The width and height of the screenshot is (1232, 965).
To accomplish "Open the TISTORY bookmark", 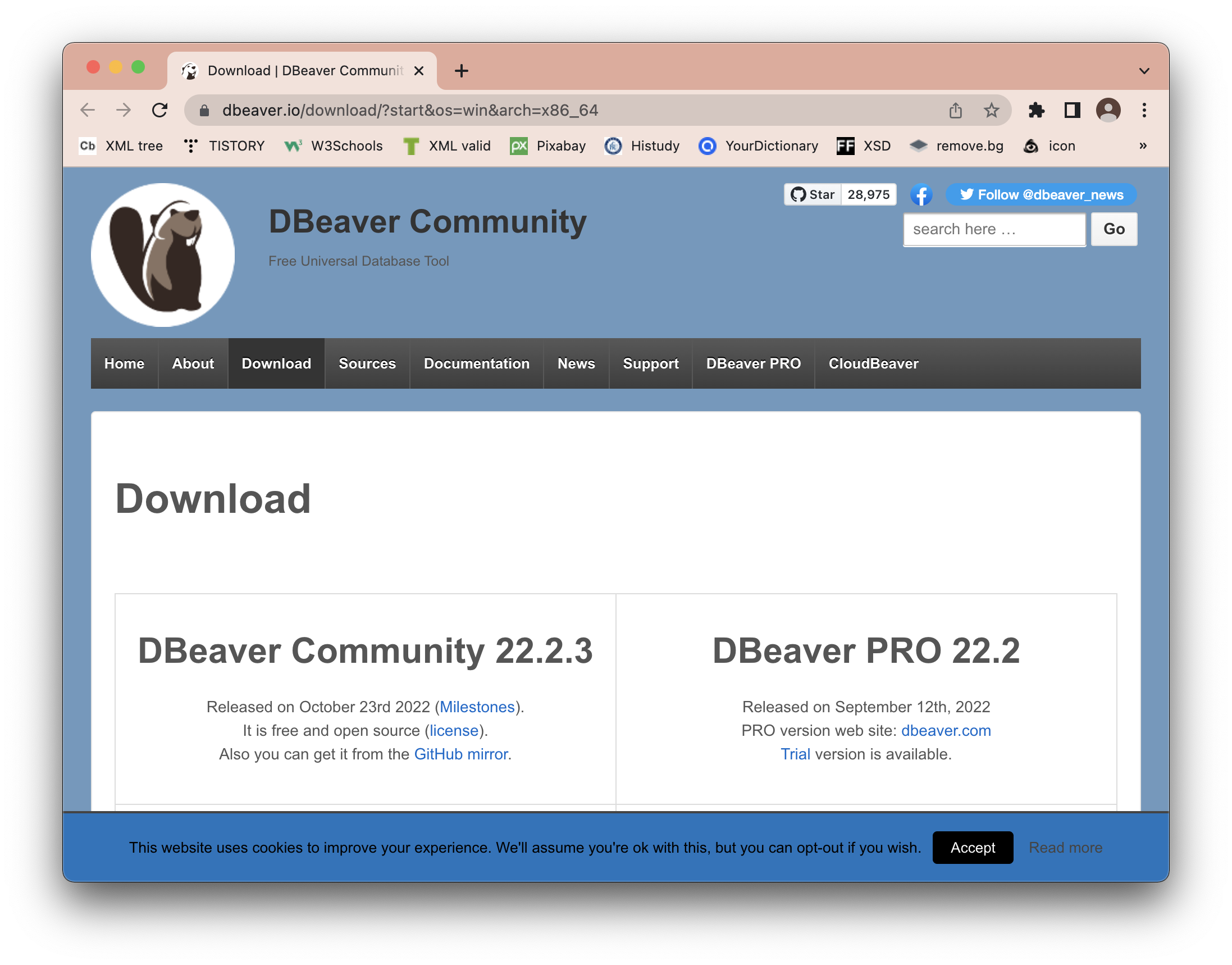I will pyautogui.click(x=224, y=146).
